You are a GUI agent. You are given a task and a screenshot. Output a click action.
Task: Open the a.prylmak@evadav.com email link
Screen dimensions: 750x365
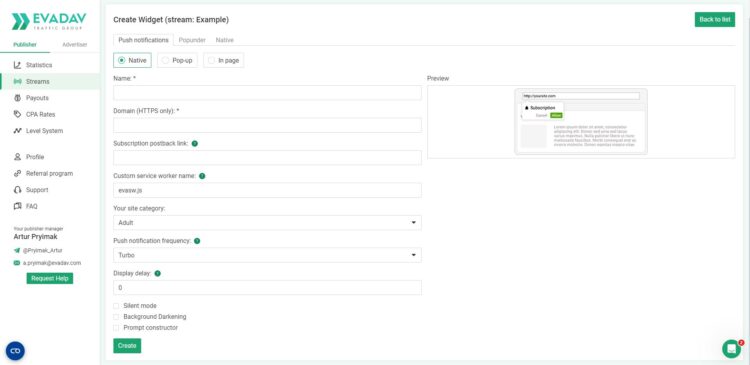tap(52, 263)
